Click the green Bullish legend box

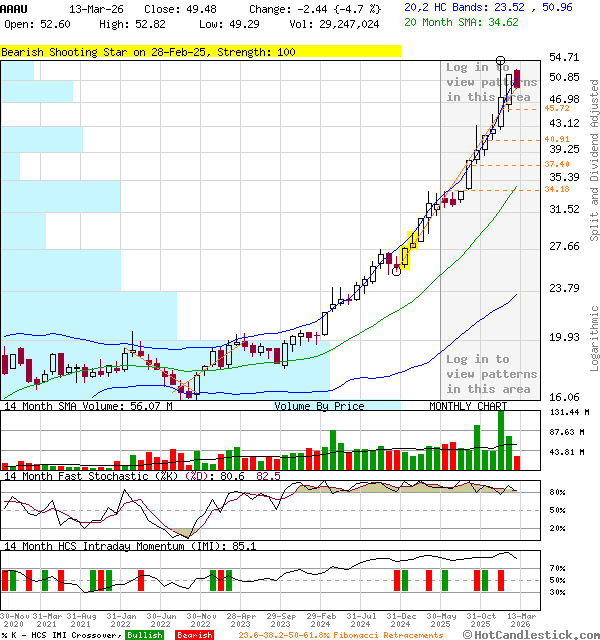click(144, 635)
